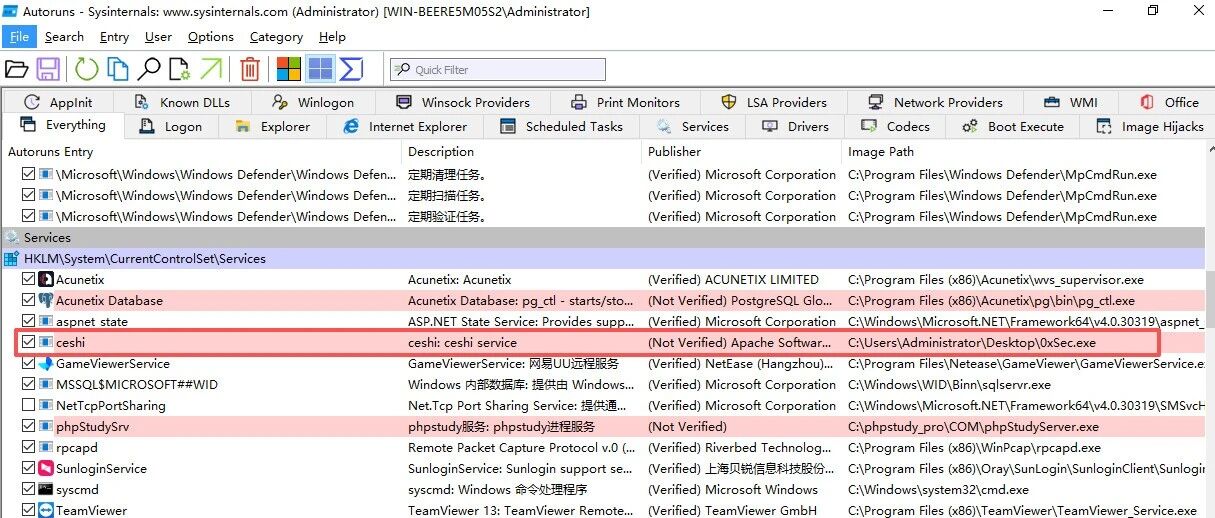Switch to the Scheduled Tasks tab
1215x518 pixels.
pyautogui.click(x=561, y=127)
